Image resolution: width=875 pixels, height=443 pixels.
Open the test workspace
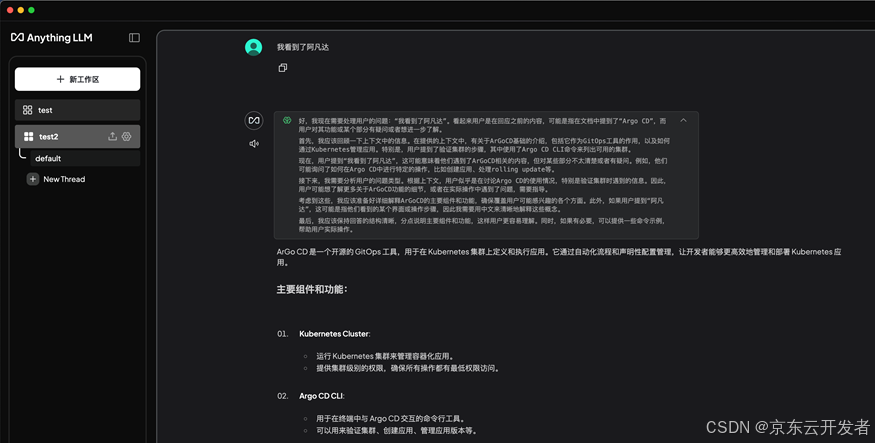click(x=78, y=110)
